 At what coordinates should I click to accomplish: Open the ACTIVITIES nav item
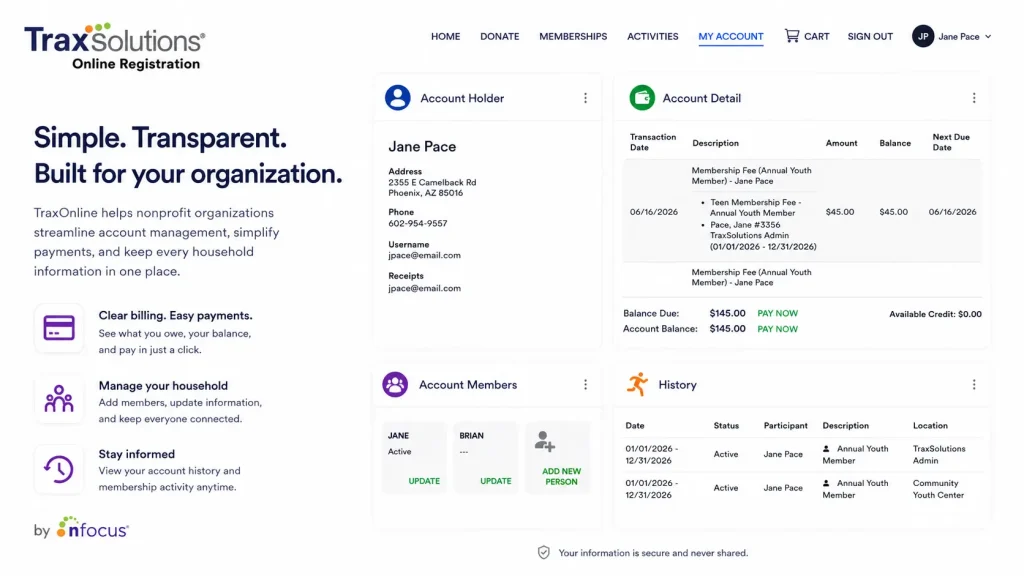pyautogui.click(x=652, y=37)
